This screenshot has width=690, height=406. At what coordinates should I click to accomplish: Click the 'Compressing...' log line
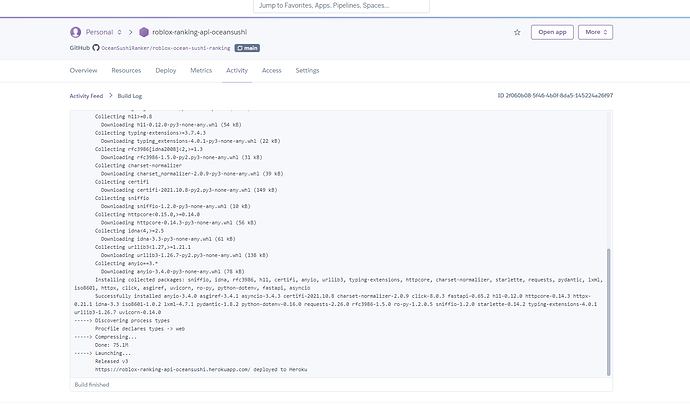pyautogui.click(x=106, y=337)
